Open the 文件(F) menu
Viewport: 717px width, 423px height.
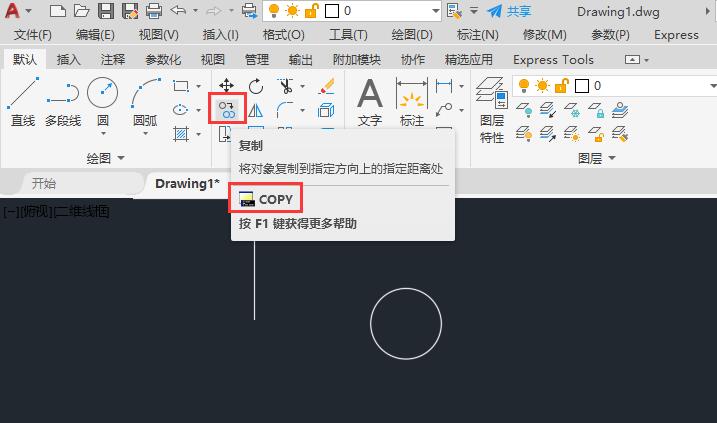click(x=32, y=35)
